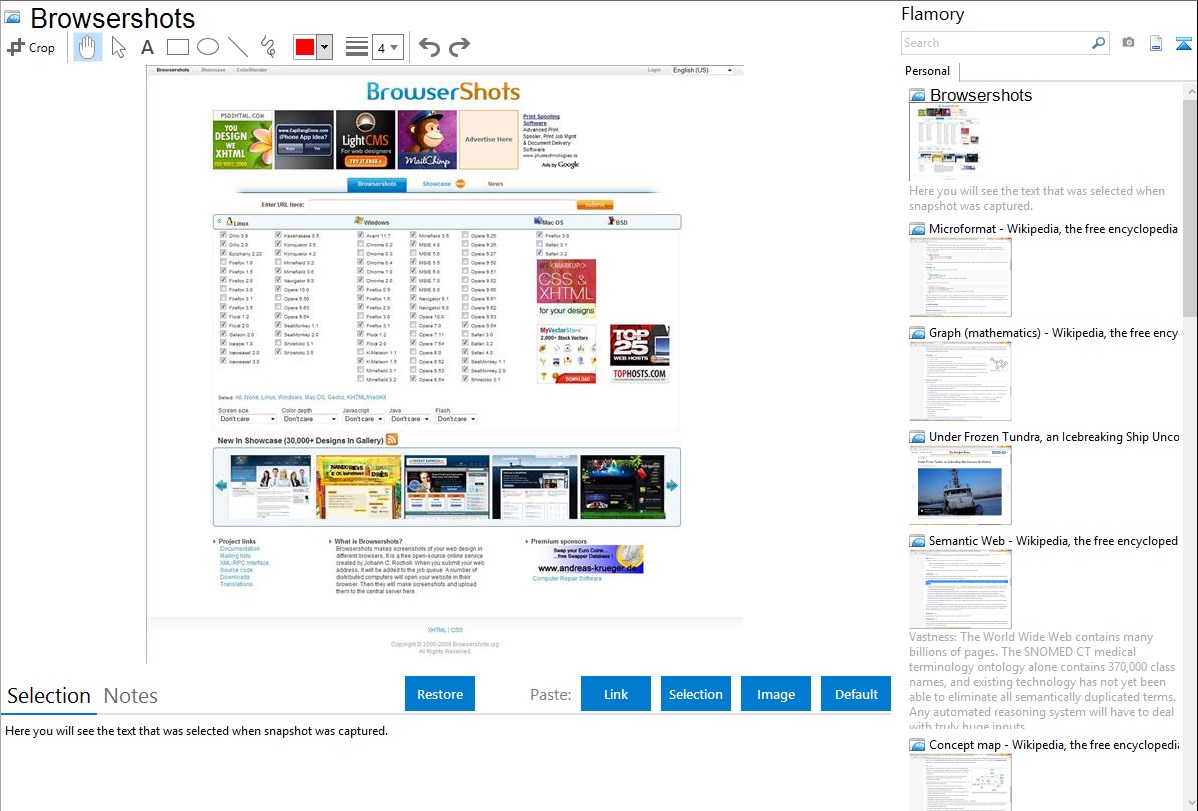1198x811 pixels.
Task: Click the Default paste button
Action: (x=856, y=694)
